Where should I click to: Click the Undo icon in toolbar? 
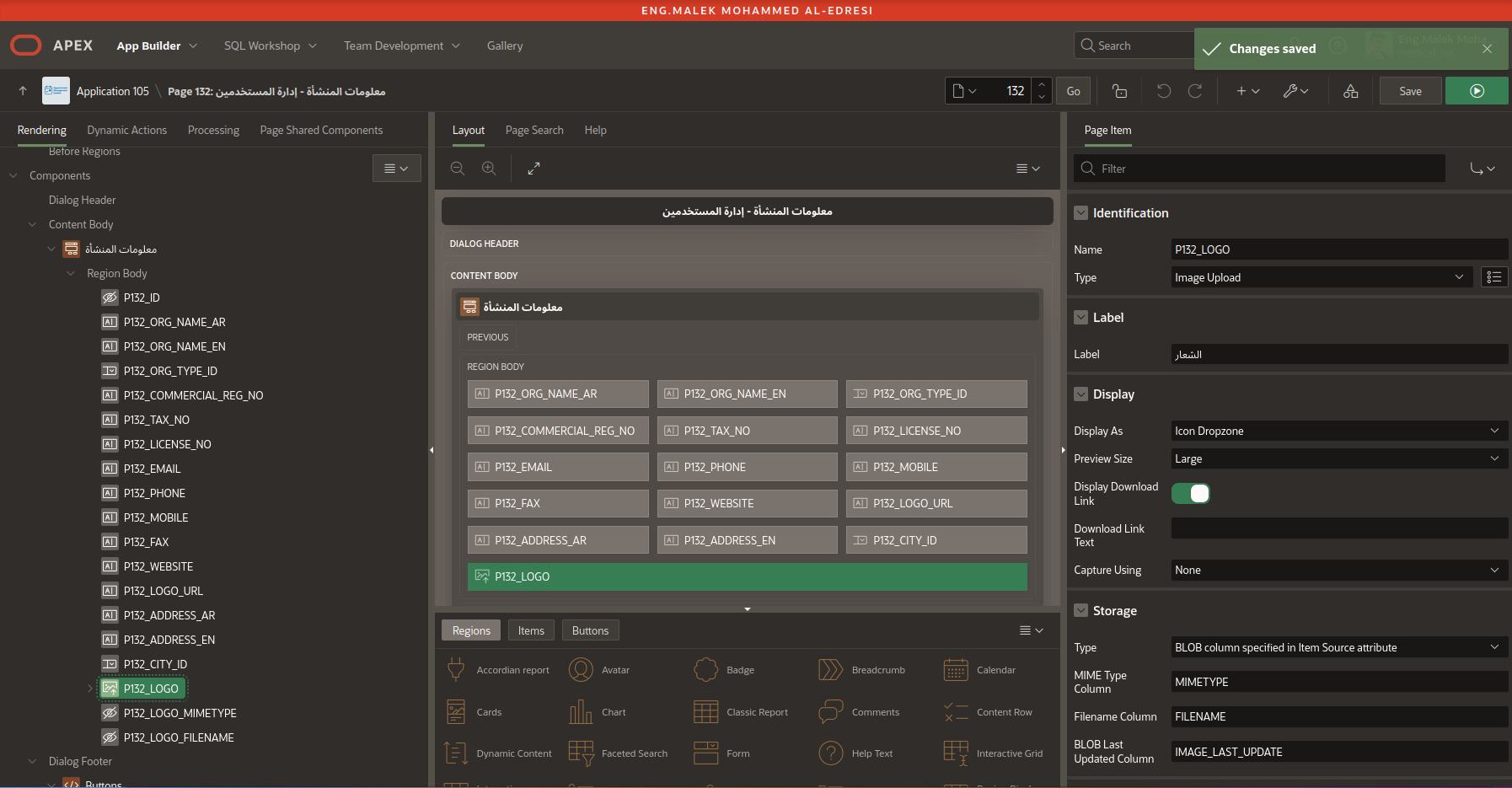coord(1164,91)
